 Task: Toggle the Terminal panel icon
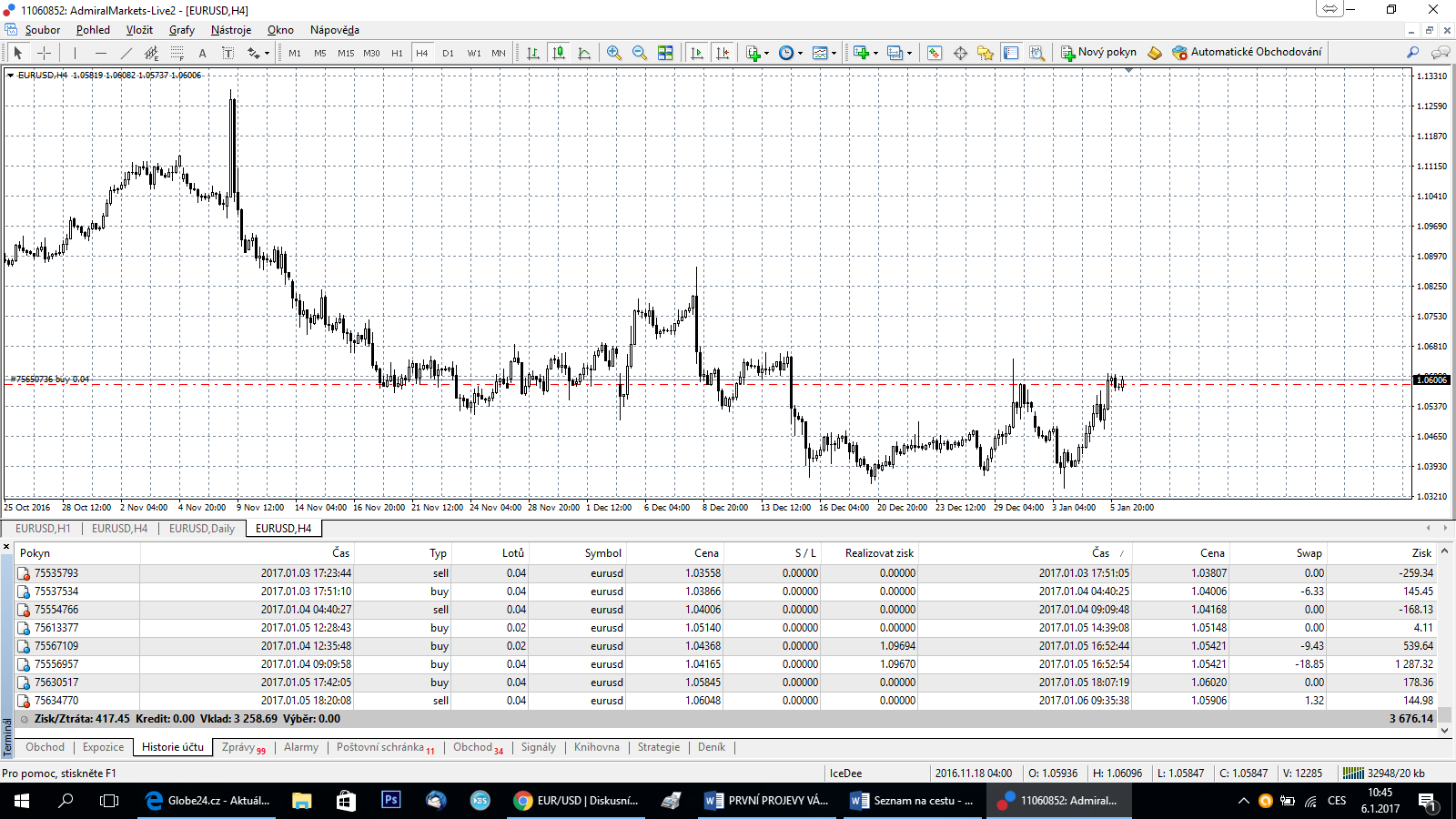pyautogui.click(x=1011, y=53)
